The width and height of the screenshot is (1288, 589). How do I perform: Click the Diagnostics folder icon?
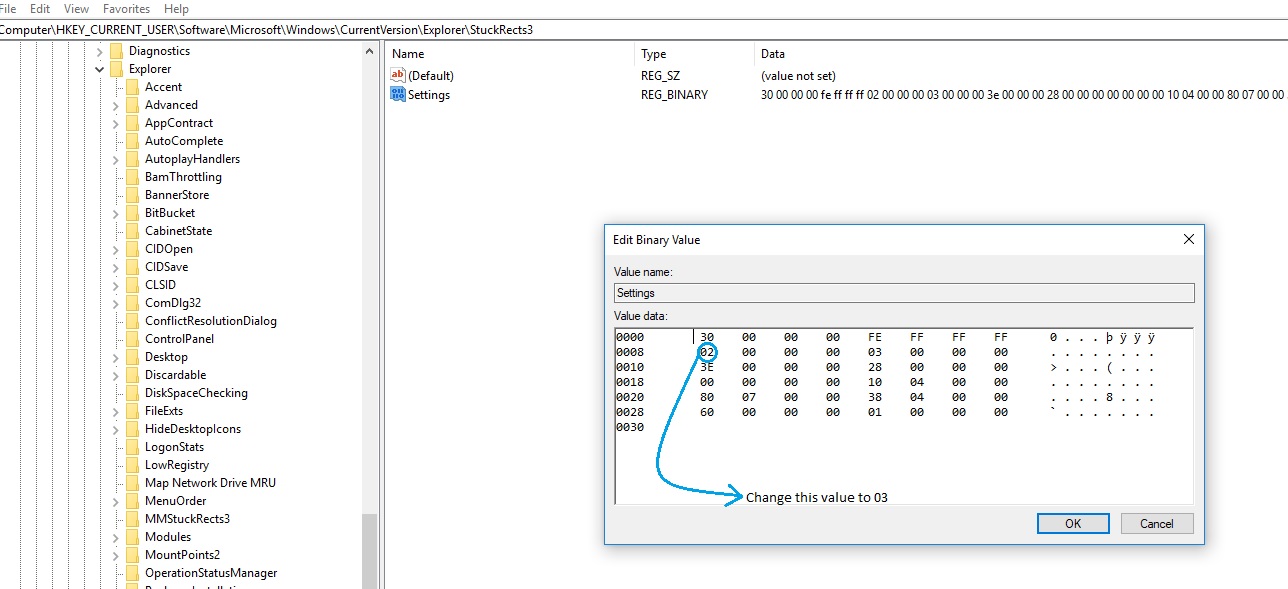[116, 51]
